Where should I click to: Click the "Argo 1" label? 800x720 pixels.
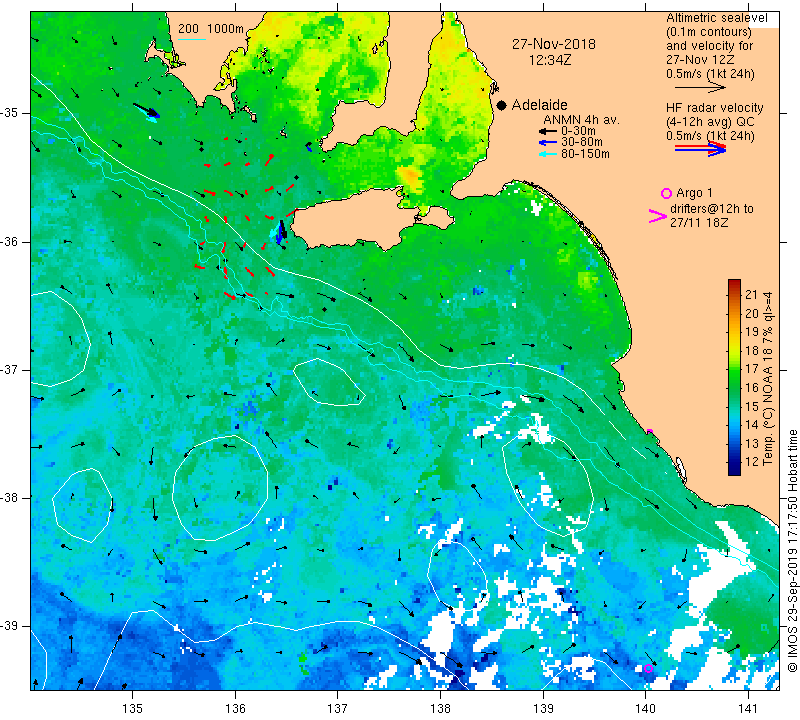[x=694, y=193]
